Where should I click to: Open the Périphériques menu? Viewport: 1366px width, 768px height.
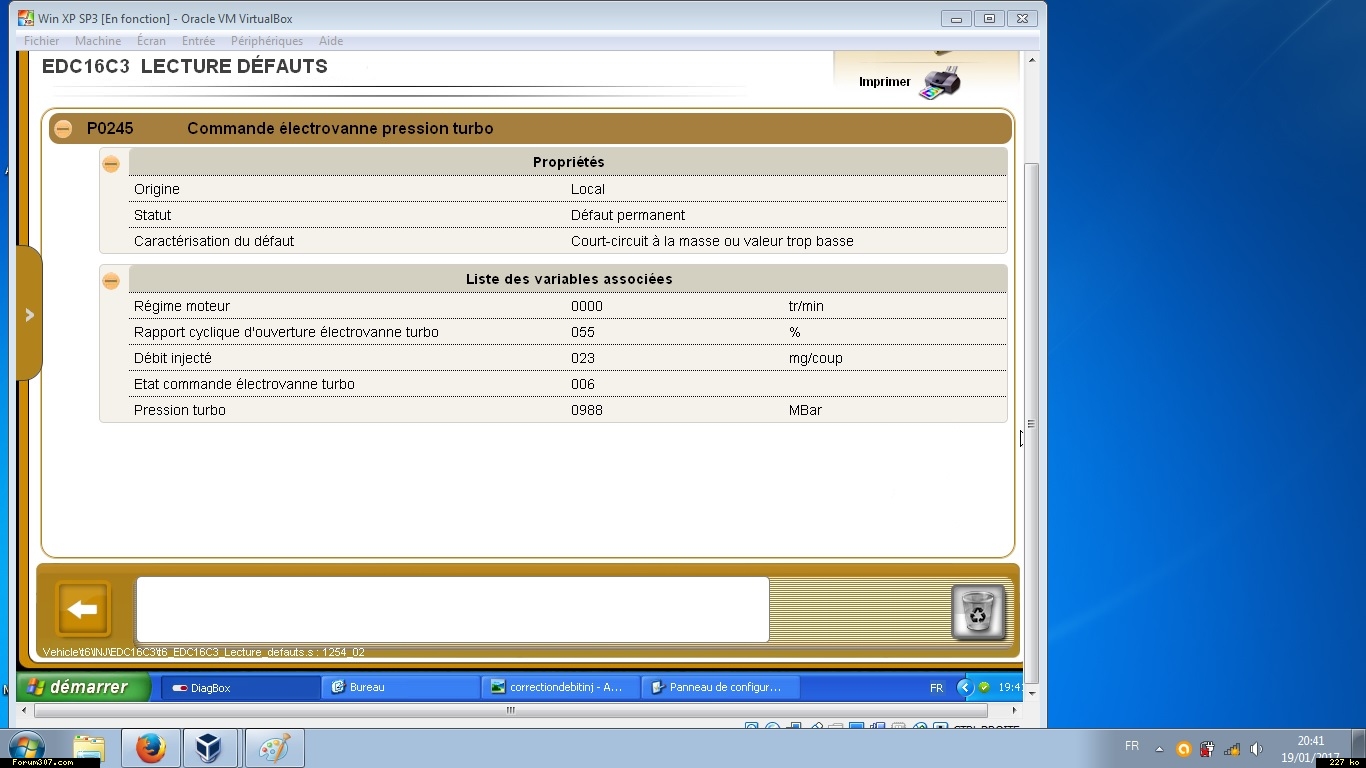click(266, 41)
